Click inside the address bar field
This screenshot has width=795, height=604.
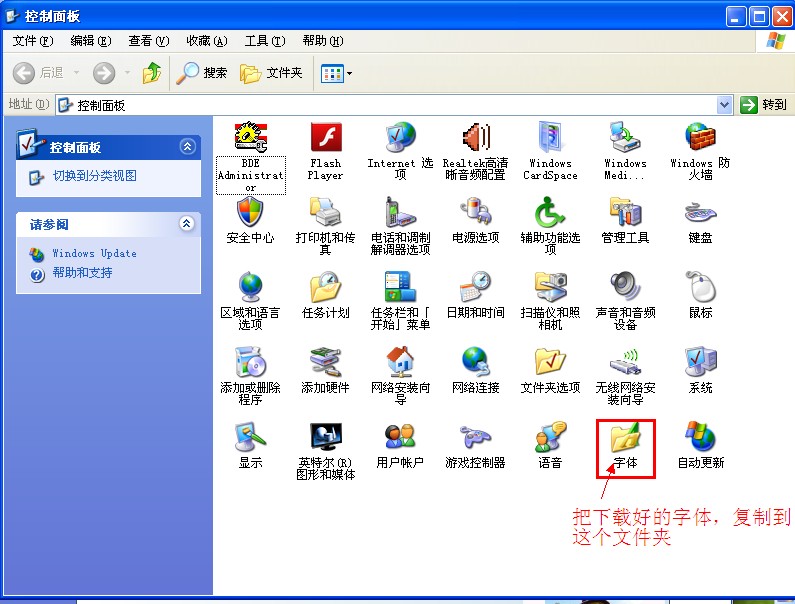pos(400,105)
